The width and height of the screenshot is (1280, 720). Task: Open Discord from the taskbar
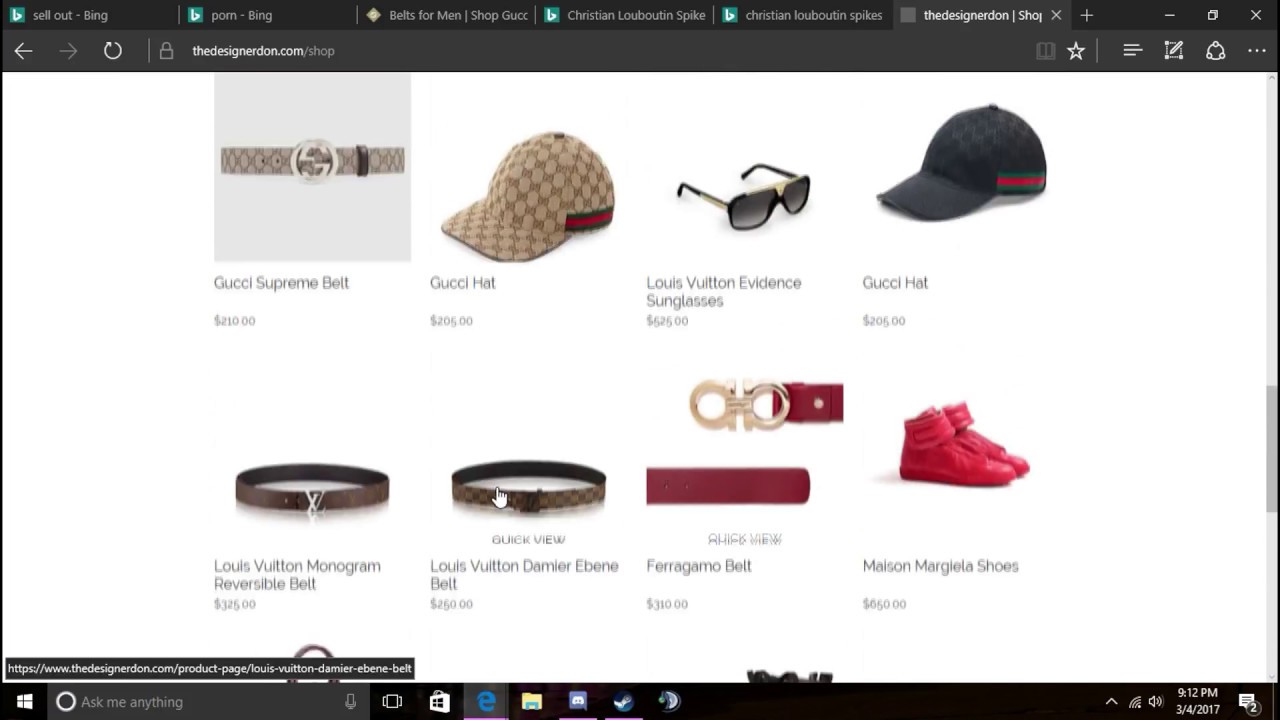point(577,702)
